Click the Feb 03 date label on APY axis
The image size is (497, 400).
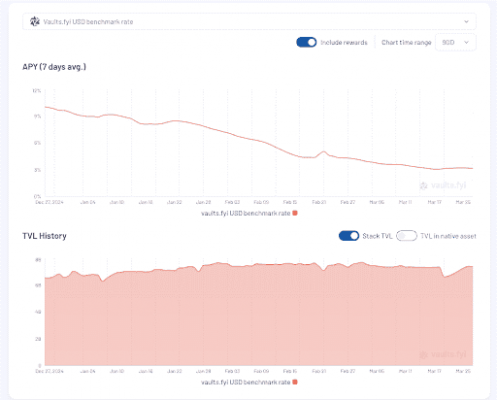pyautogui.click(x=232, y=202)
